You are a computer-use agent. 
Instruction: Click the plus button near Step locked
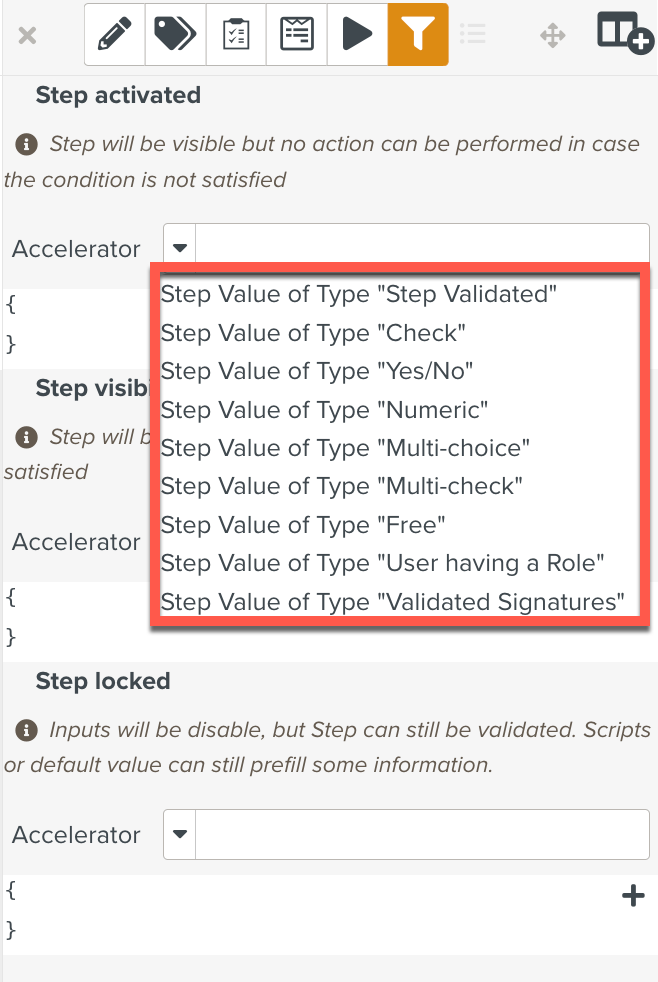click(633, 896)
